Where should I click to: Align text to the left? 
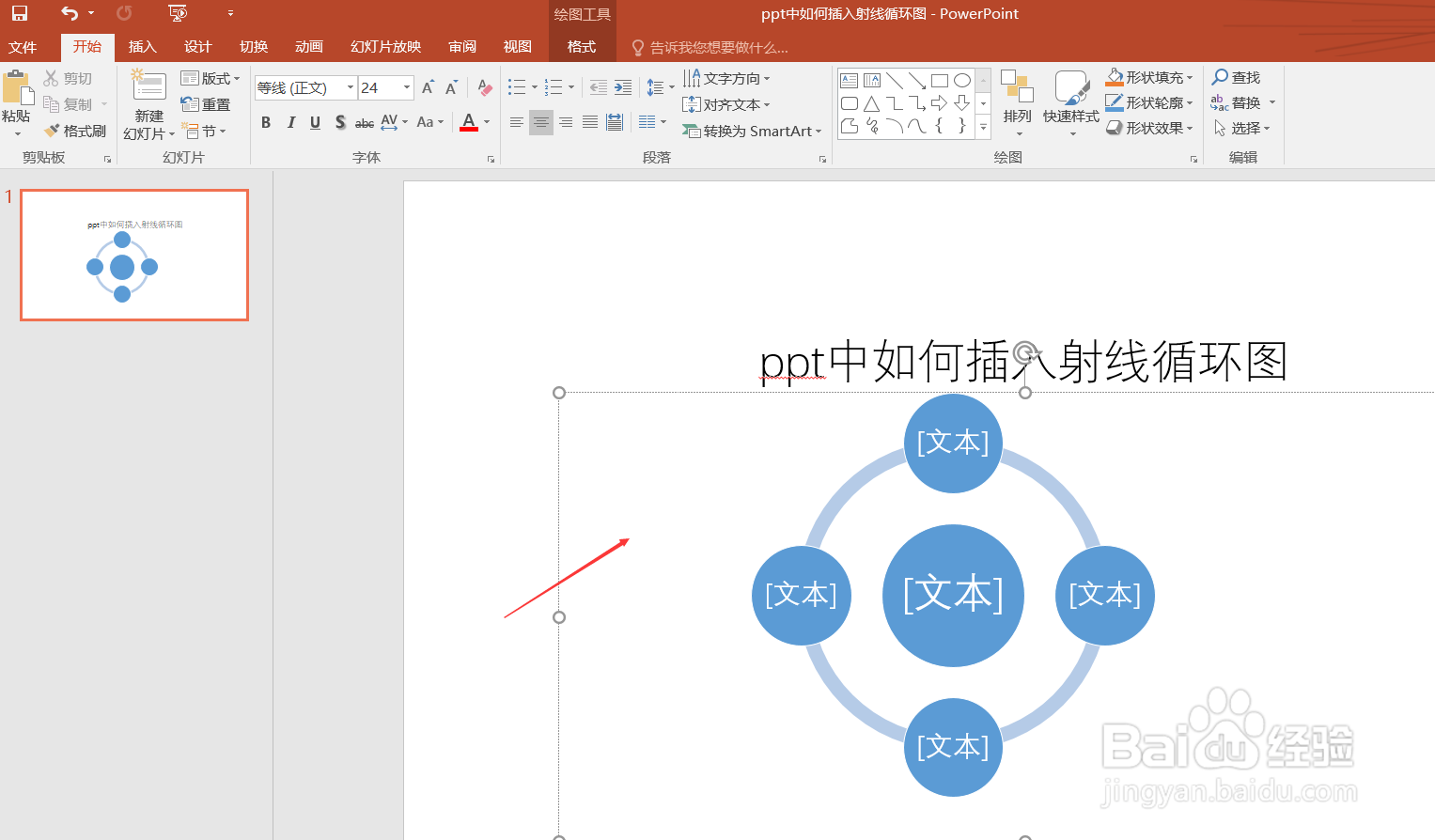[x=516, y=122]
